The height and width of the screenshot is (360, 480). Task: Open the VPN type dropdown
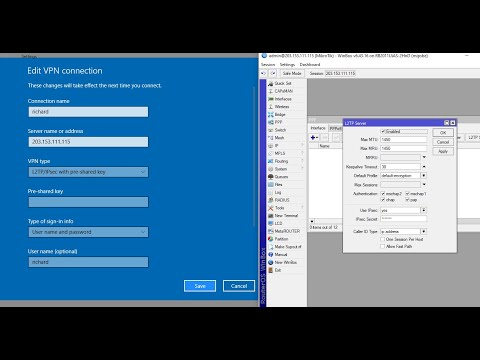coord(88,172)
